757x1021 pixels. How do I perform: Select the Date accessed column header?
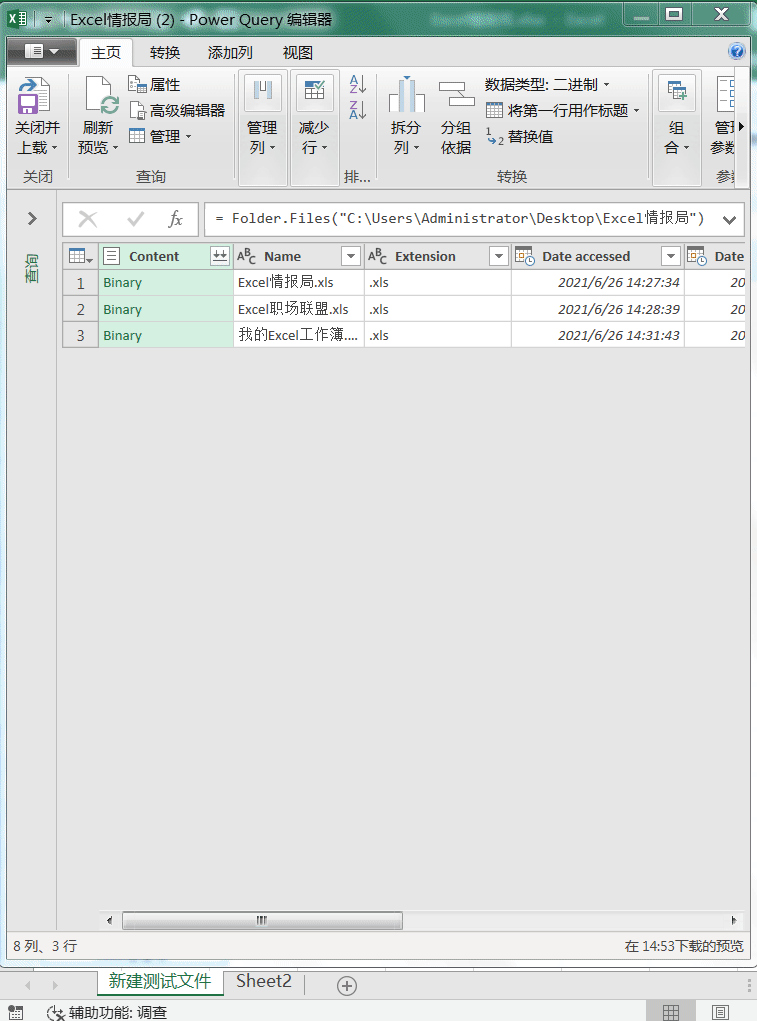(x=586, y=257)
